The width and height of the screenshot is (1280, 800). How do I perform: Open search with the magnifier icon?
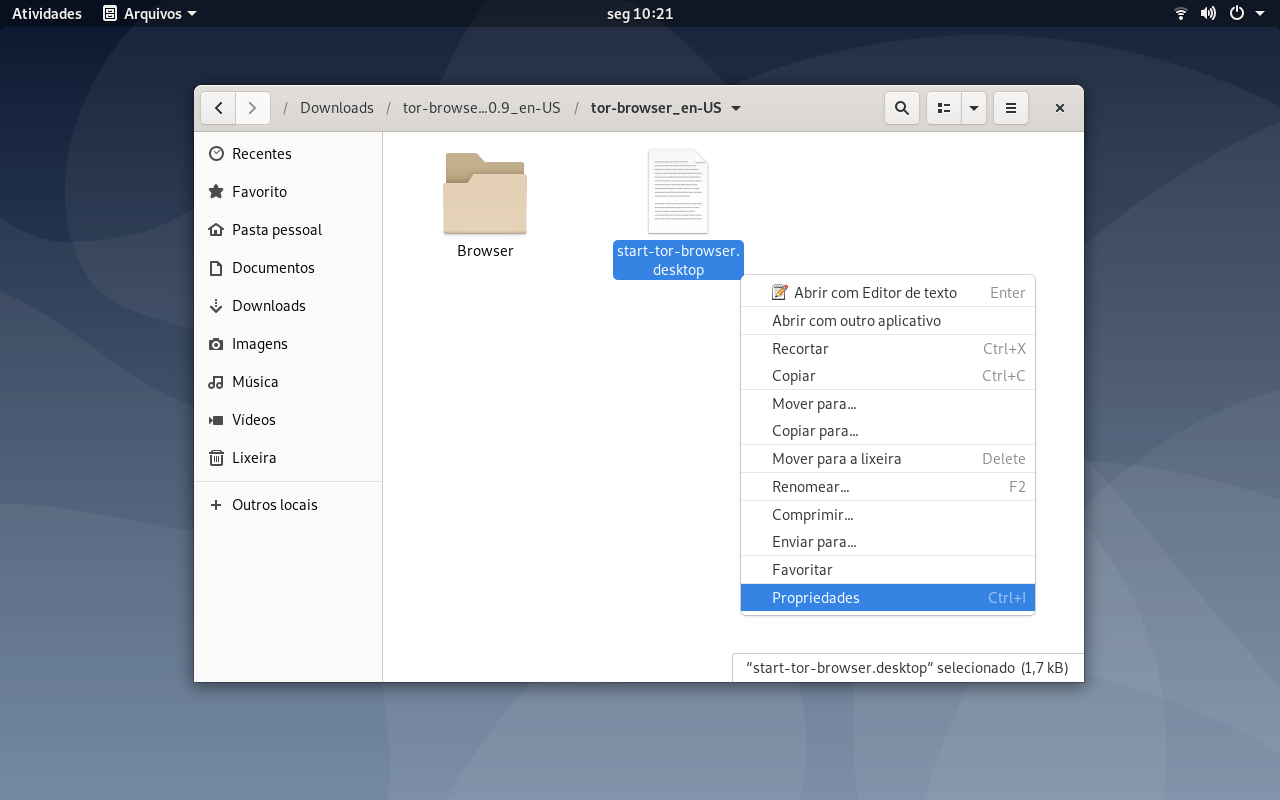click(901, 108)
